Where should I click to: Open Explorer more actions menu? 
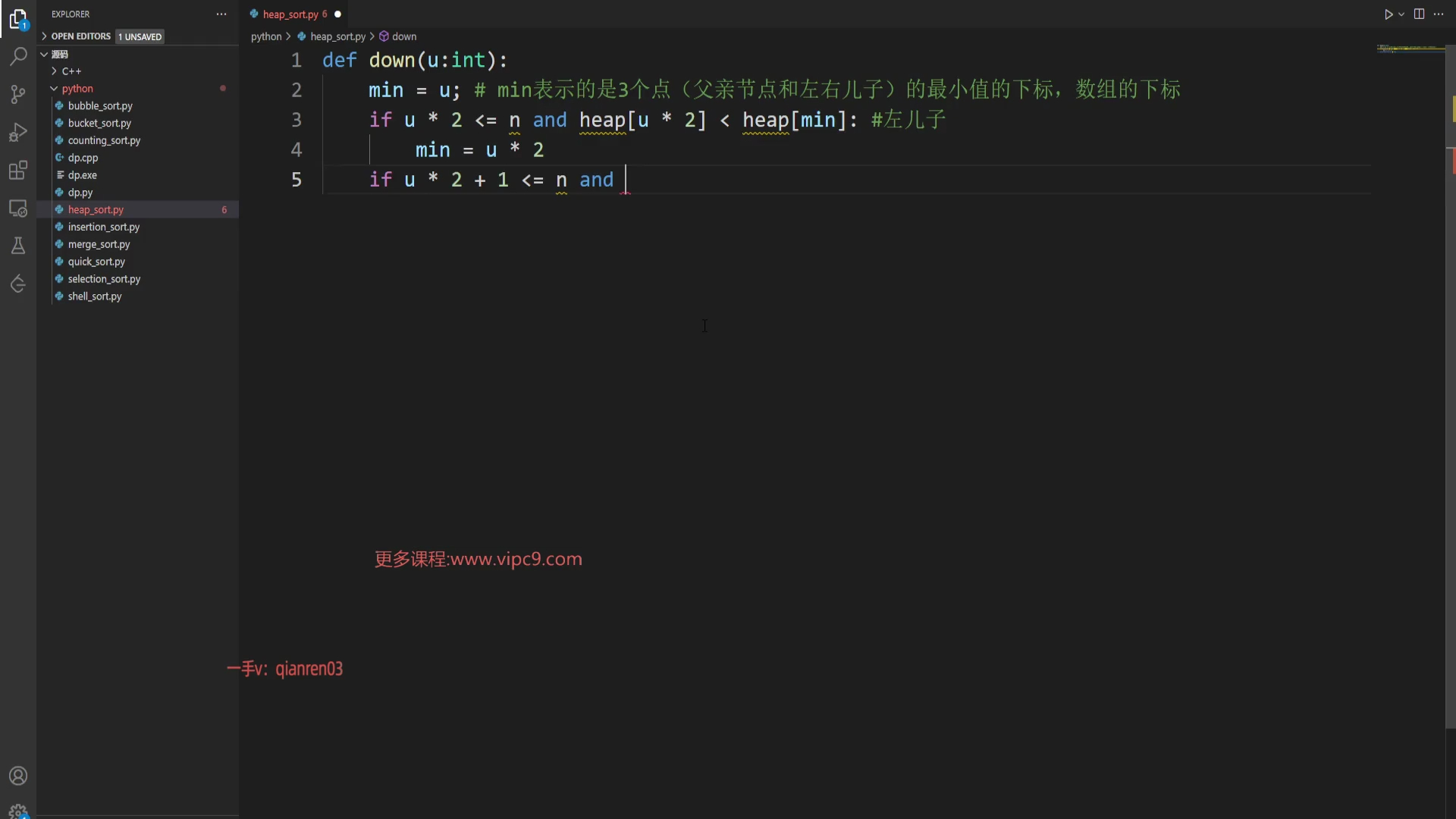coord(221,14)
